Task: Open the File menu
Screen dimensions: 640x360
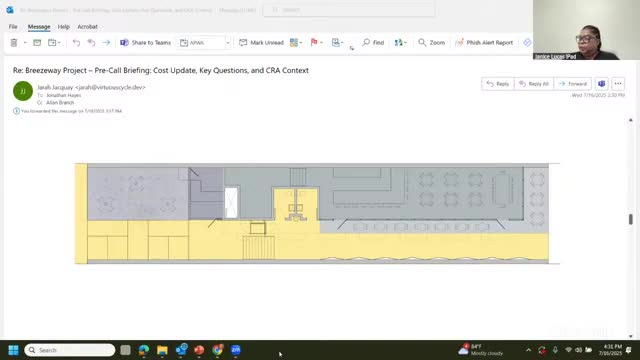Action: 13,27
